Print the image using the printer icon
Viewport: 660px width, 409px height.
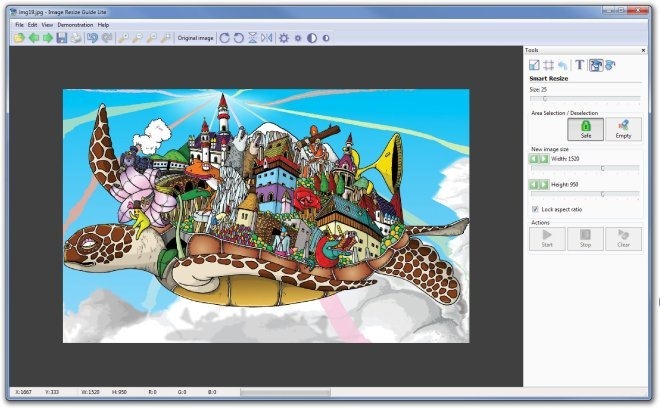tap(76, 38)
